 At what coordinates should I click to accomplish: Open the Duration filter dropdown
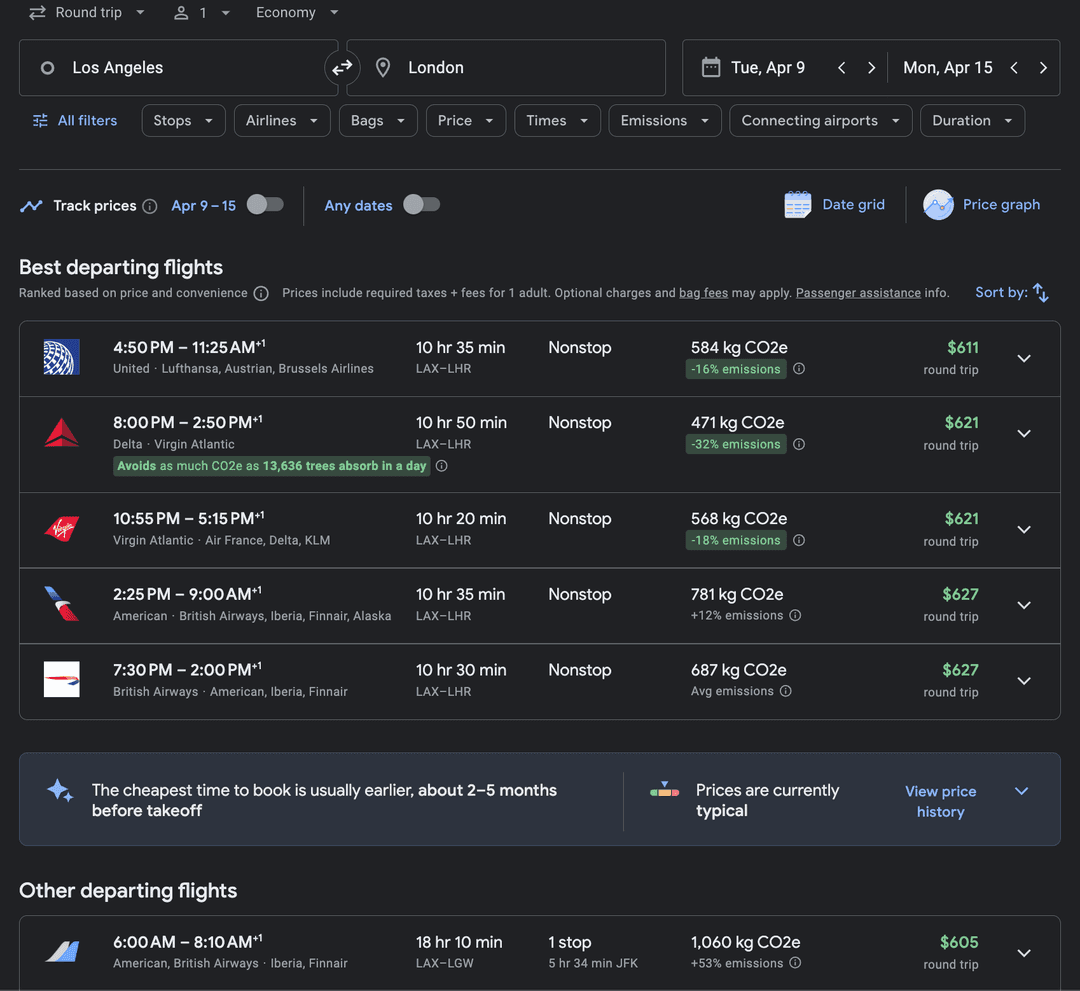click(x=972, y=121)
